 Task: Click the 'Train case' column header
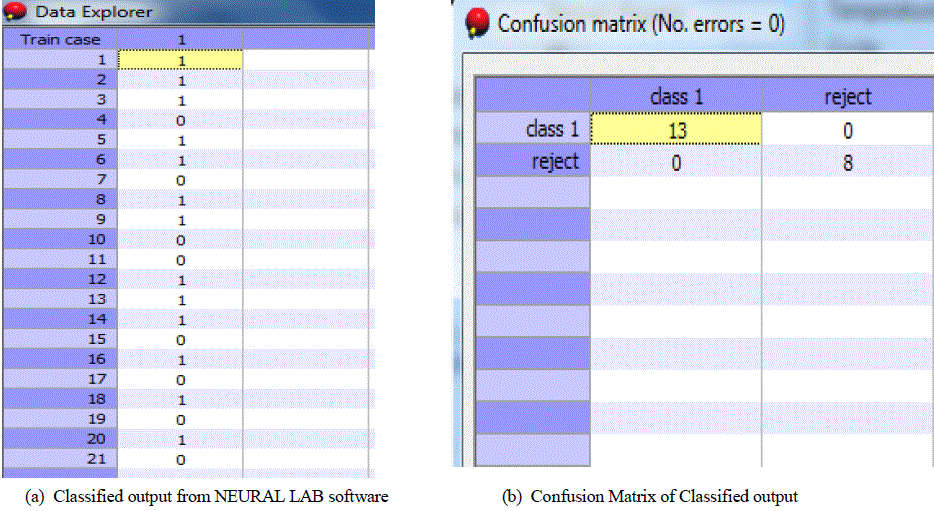(59, 40)
